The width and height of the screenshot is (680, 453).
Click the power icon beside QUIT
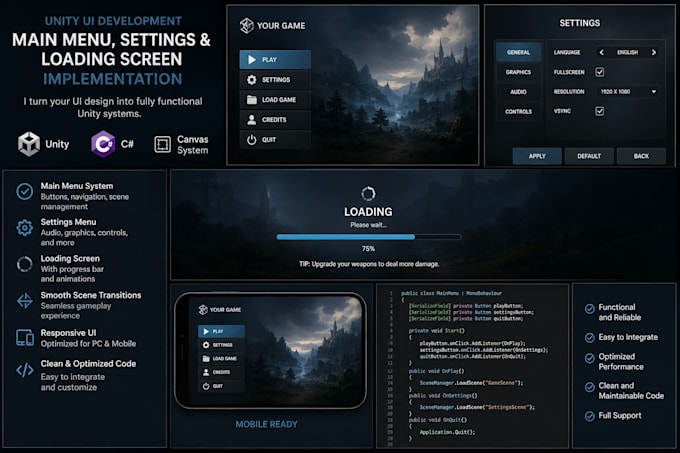(252, 140)
